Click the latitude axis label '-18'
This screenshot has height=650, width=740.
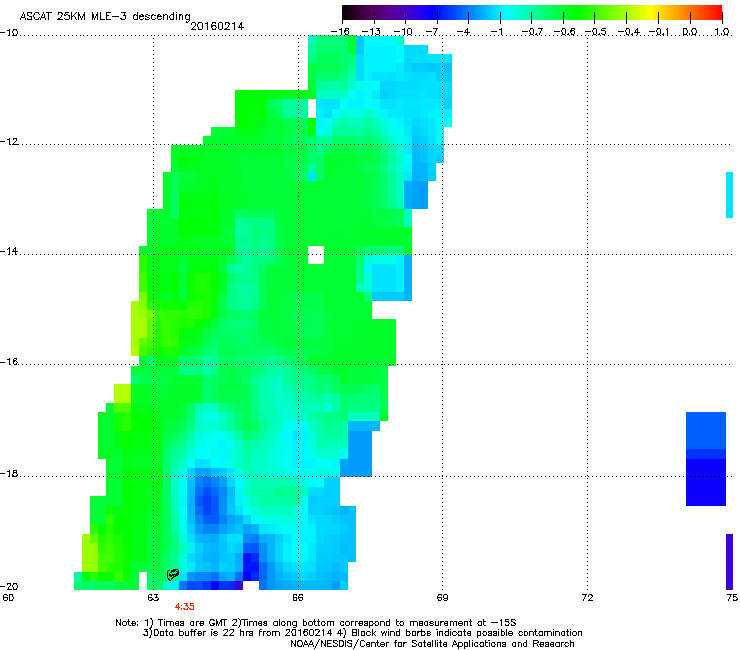pos(9,473)
